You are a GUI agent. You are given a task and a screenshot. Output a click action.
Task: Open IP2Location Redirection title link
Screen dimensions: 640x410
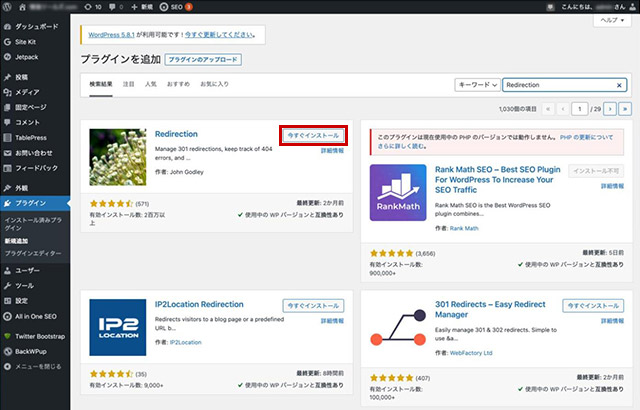coord(199,304)
